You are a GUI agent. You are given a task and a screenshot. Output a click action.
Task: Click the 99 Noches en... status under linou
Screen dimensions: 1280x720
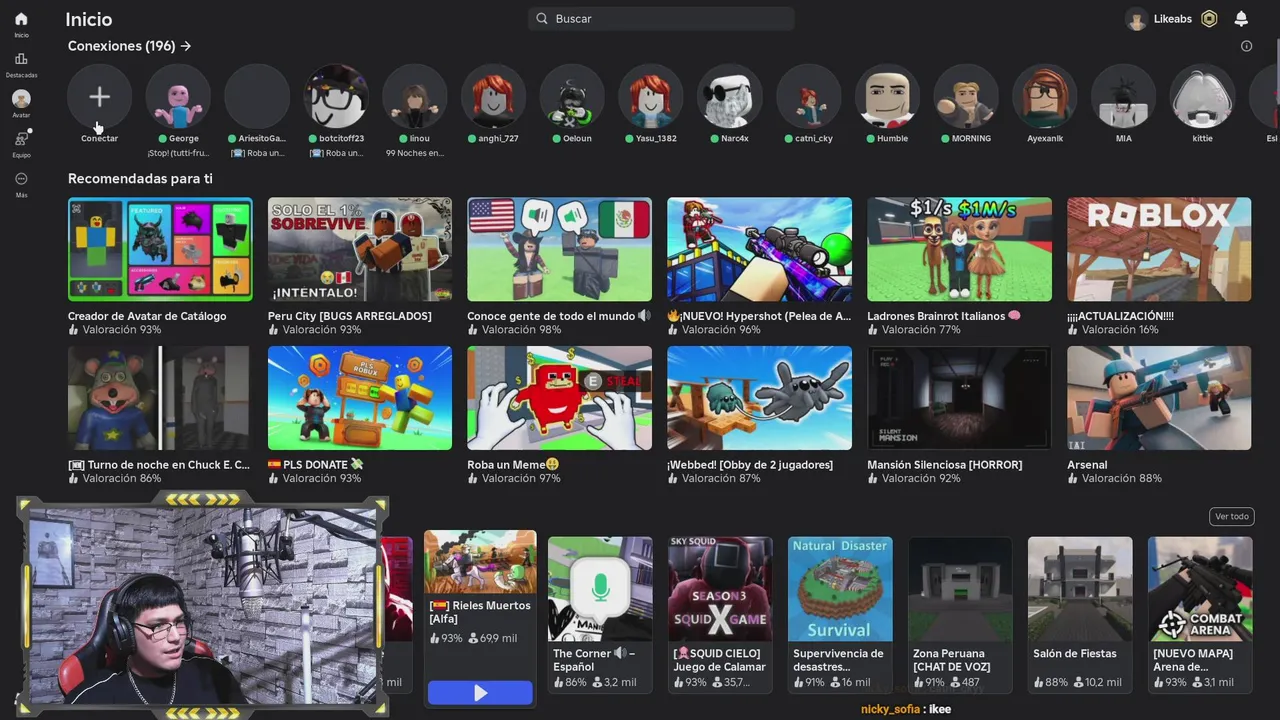click(x=414, y=153)
